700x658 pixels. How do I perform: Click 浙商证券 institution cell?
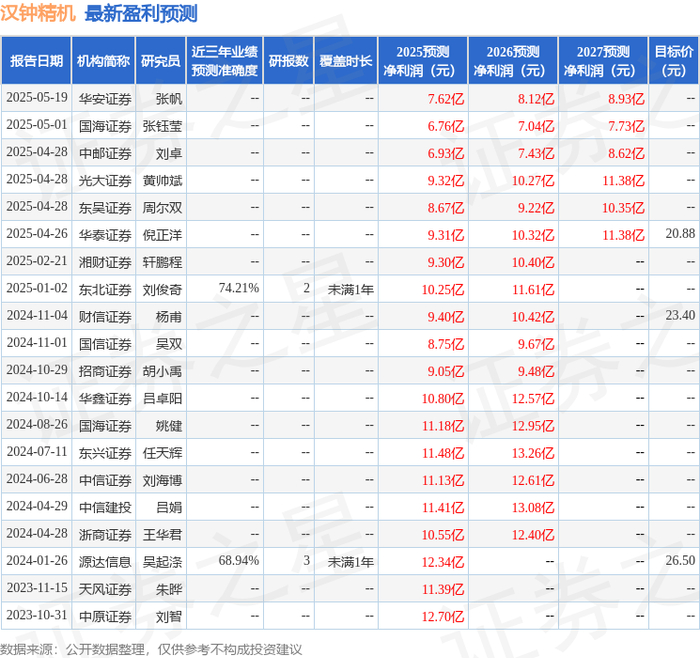[105, 535]
